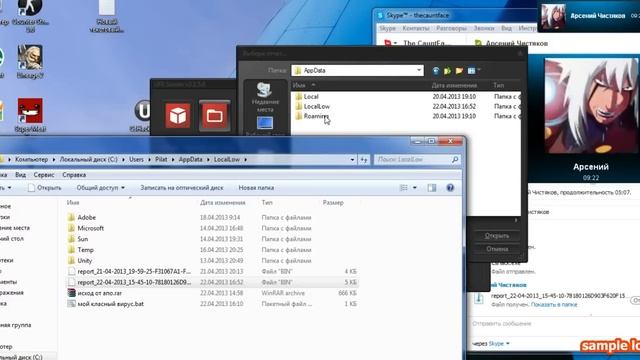Change view mode icon in Explorer toolbar
640x360 pixels.
(x=404, y=188)
